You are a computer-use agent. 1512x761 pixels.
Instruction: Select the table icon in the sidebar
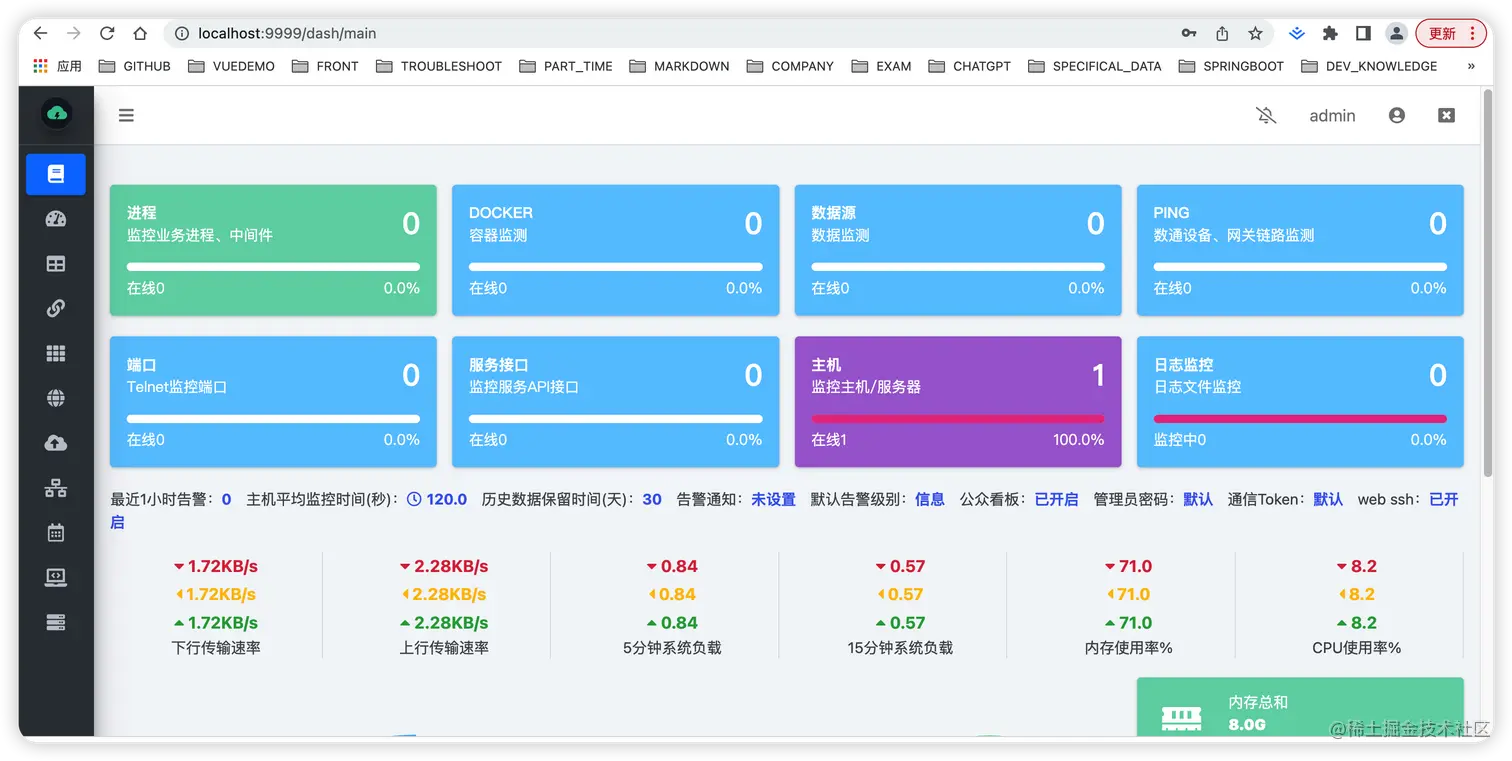[56, 264]
